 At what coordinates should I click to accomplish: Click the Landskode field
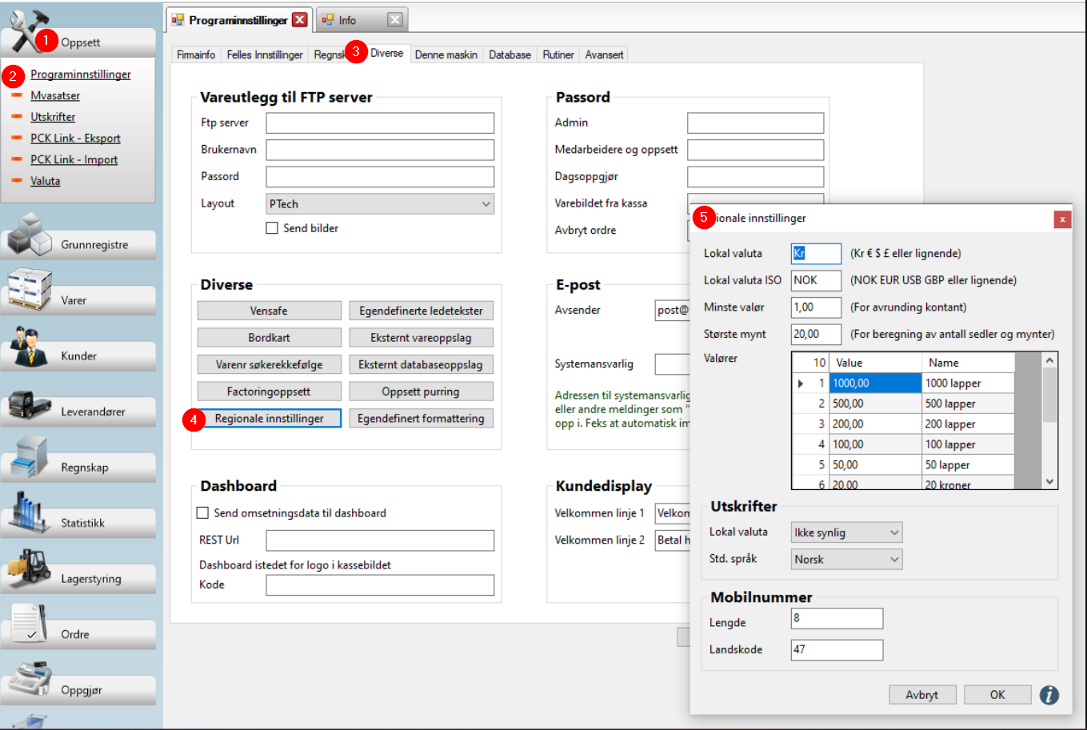point(837,650)
